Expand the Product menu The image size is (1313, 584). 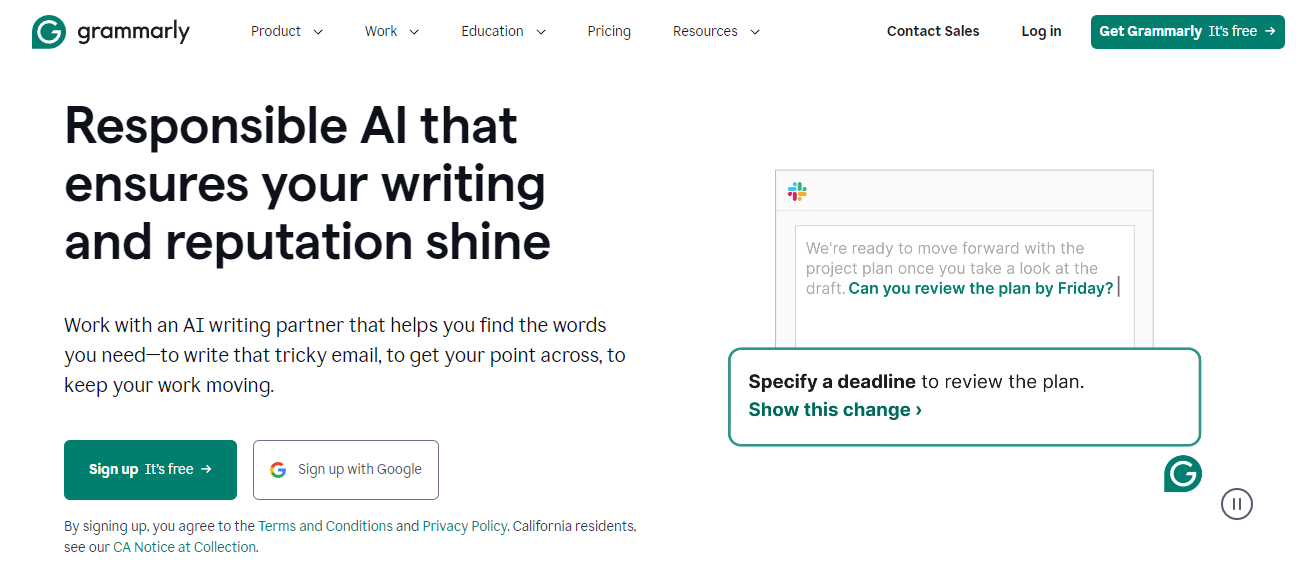point(287,31)
